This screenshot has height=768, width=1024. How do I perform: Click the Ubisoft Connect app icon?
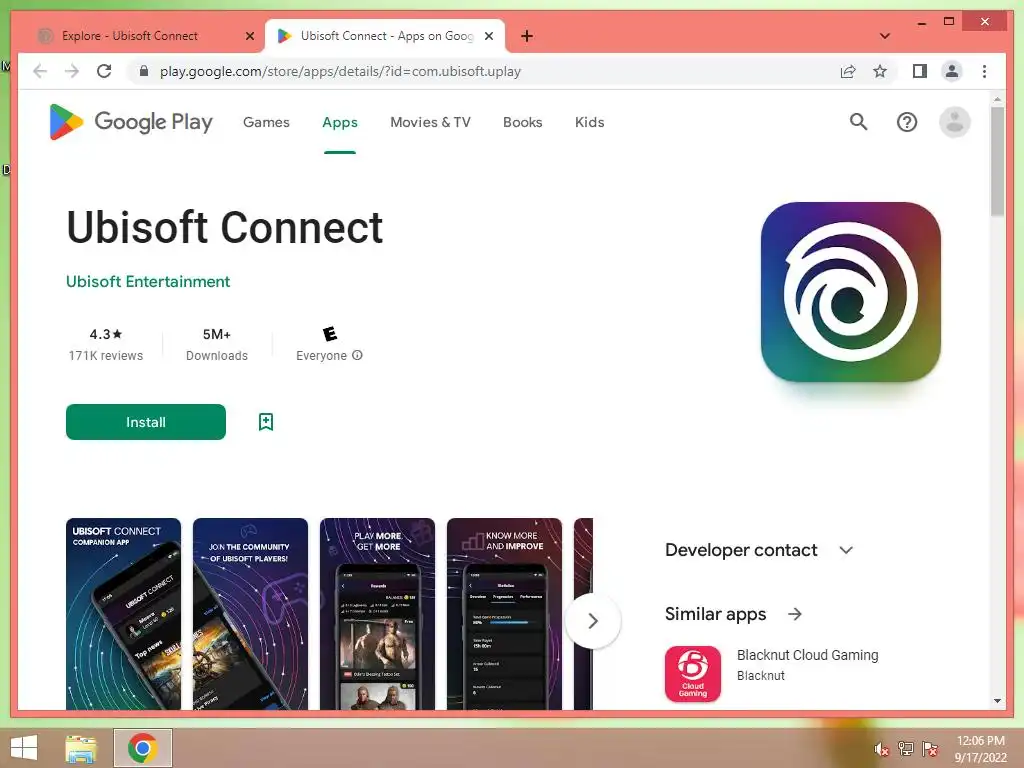click(850, 292)
